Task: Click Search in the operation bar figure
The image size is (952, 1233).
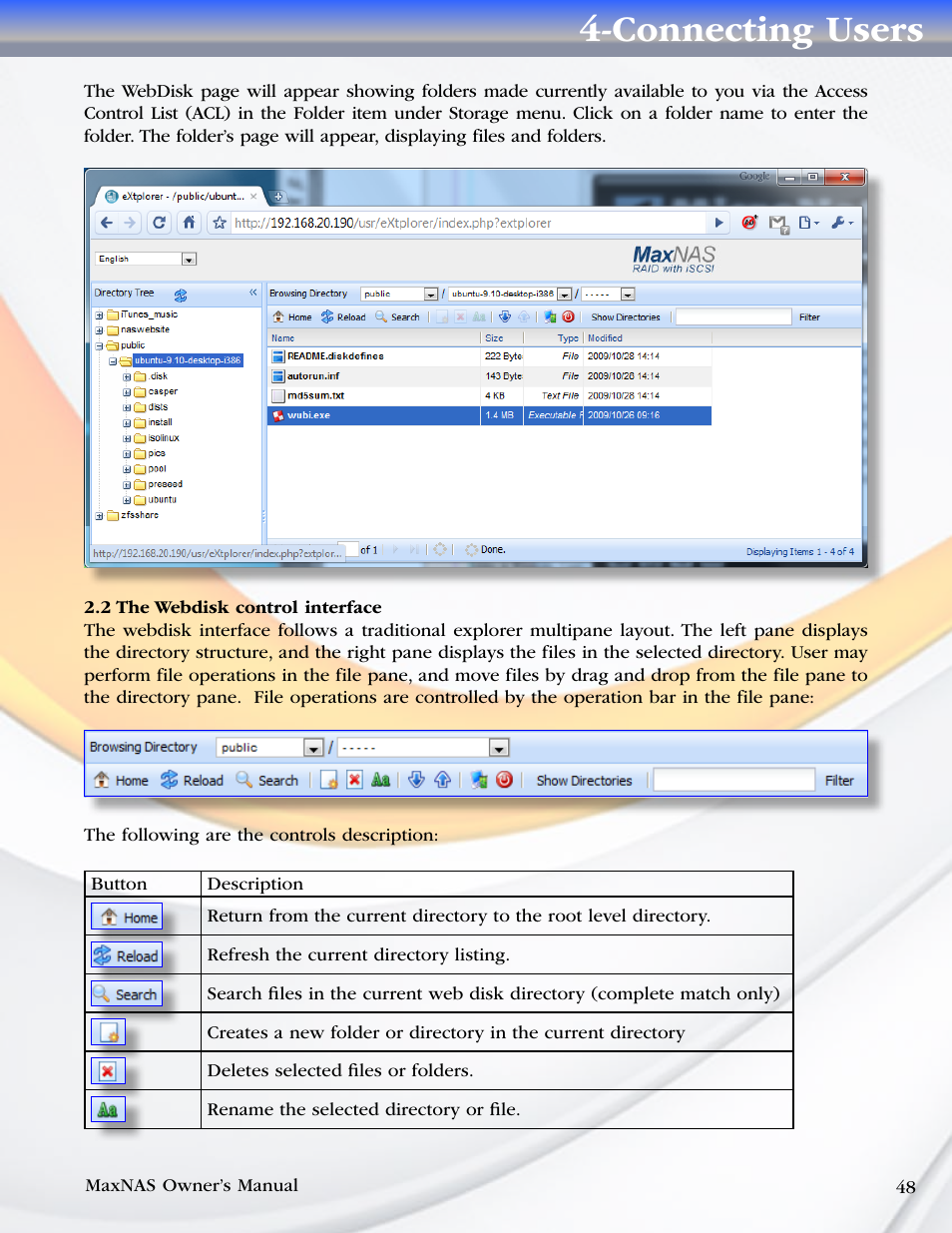Action: [267, 780]
